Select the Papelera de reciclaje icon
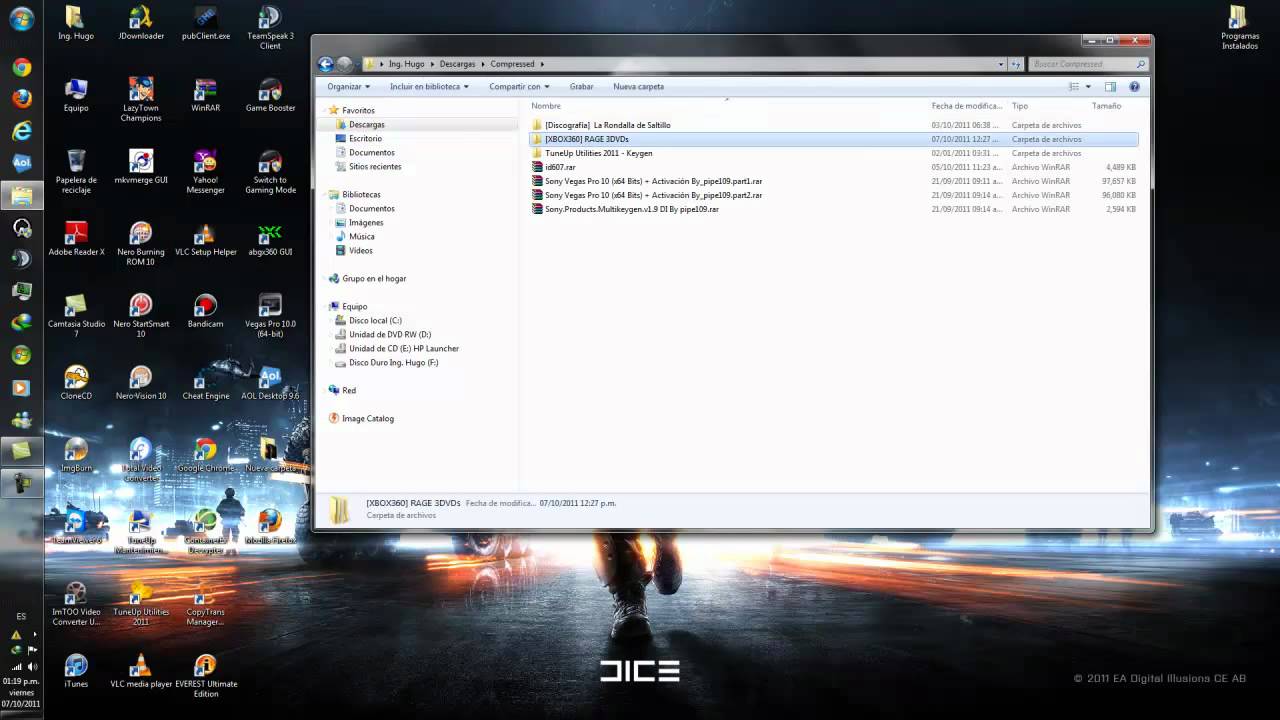Screen dimensions: 1280x720 tap(76, 171)
